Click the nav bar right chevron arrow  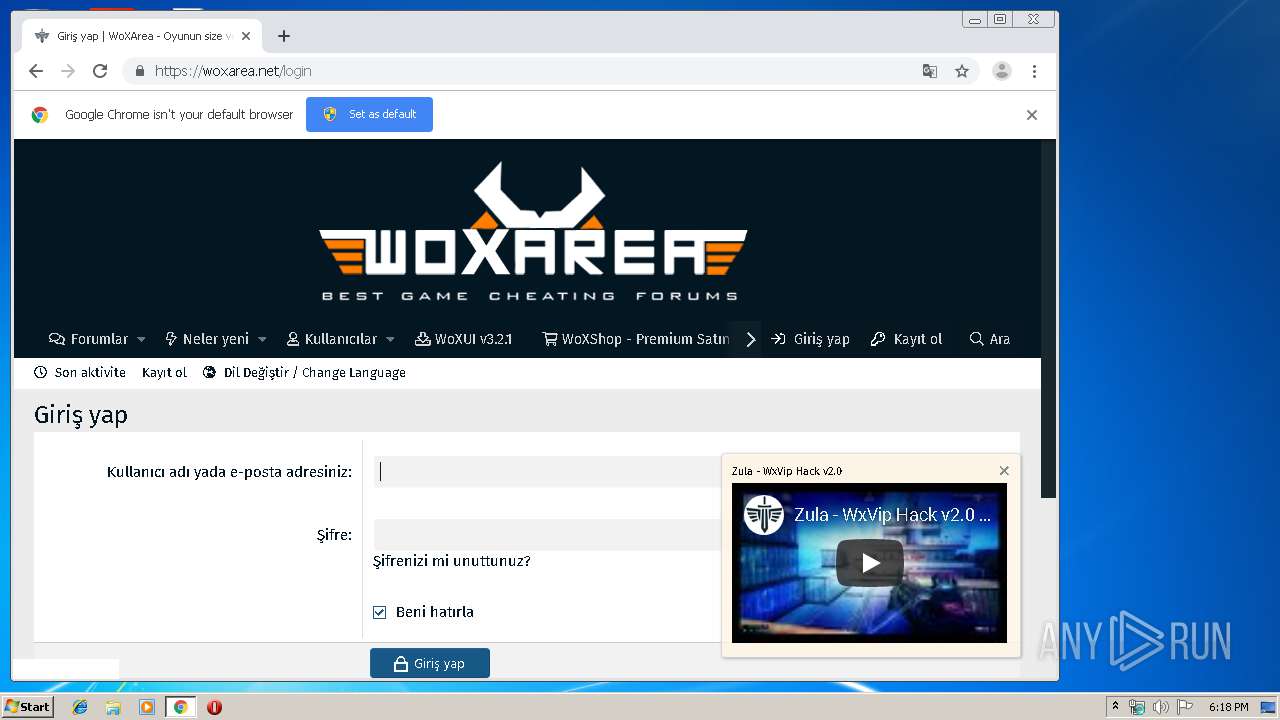[750, 339]
